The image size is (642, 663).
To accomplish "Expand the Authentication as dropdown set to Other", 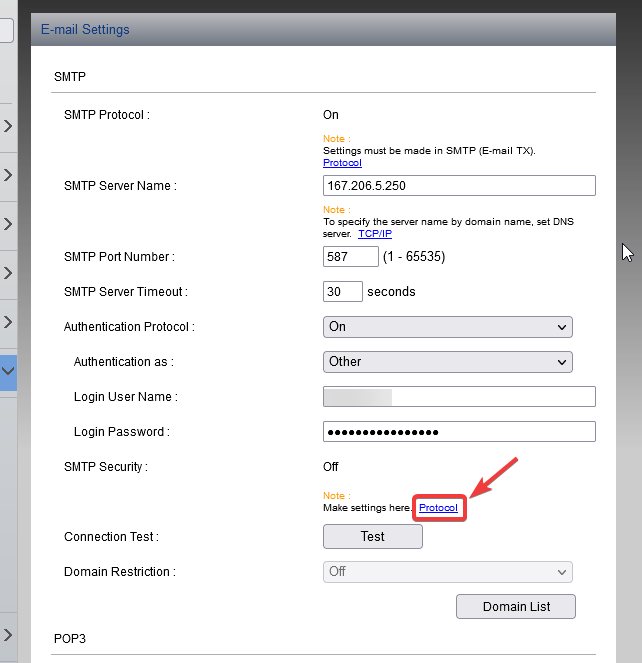I will (x=447, y=362).
